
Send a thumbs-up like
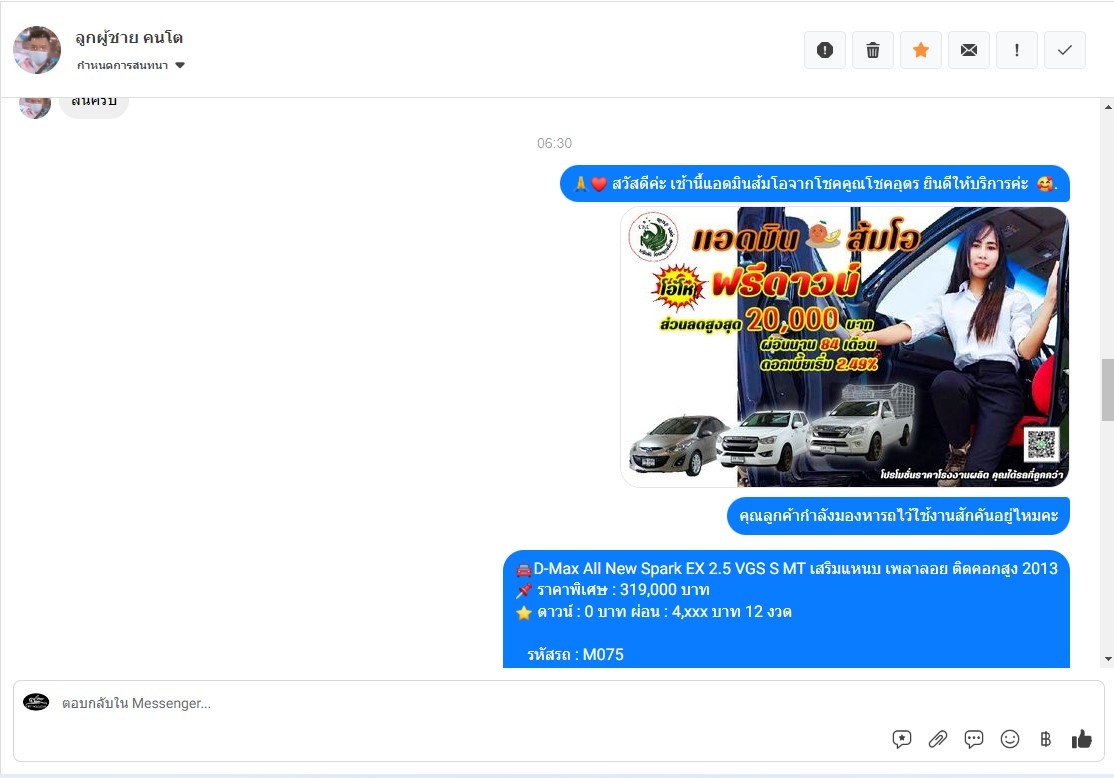[1081, 740]
